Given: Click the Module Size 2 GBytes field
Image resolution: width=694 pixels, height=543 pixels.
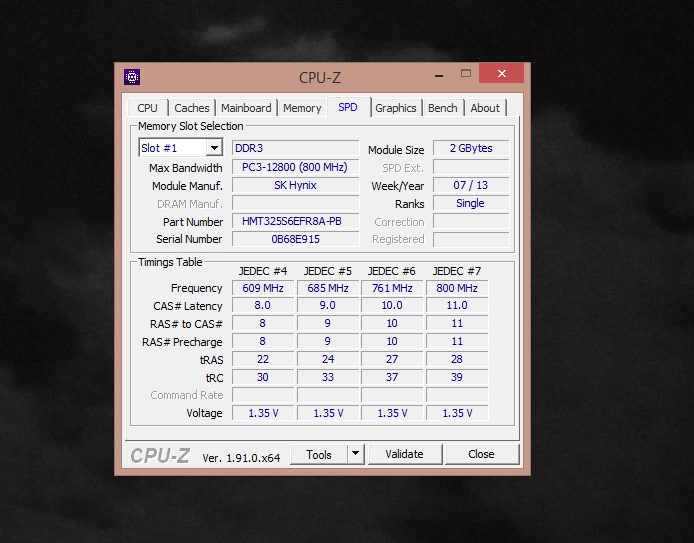Looking at the screenshot, I should pos(470,148).
